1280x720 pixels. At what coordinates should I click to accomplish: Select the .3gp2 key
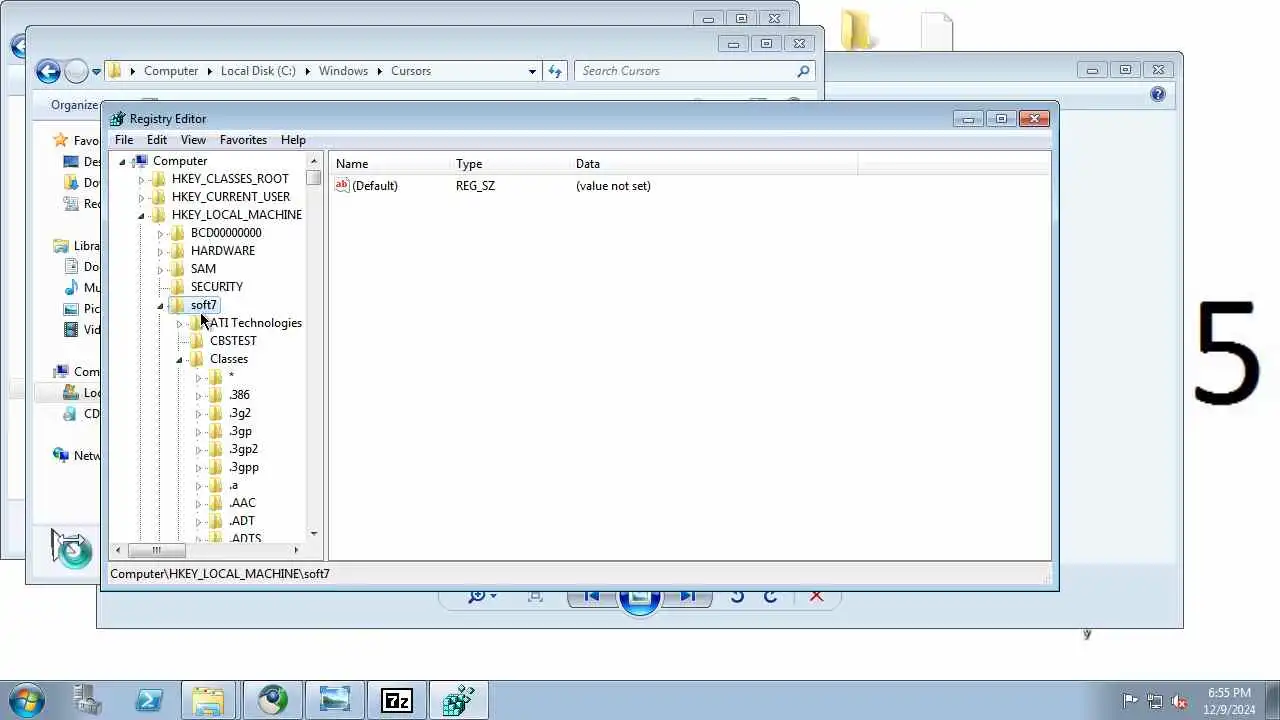pyautogui.click(x=243, y=449)
